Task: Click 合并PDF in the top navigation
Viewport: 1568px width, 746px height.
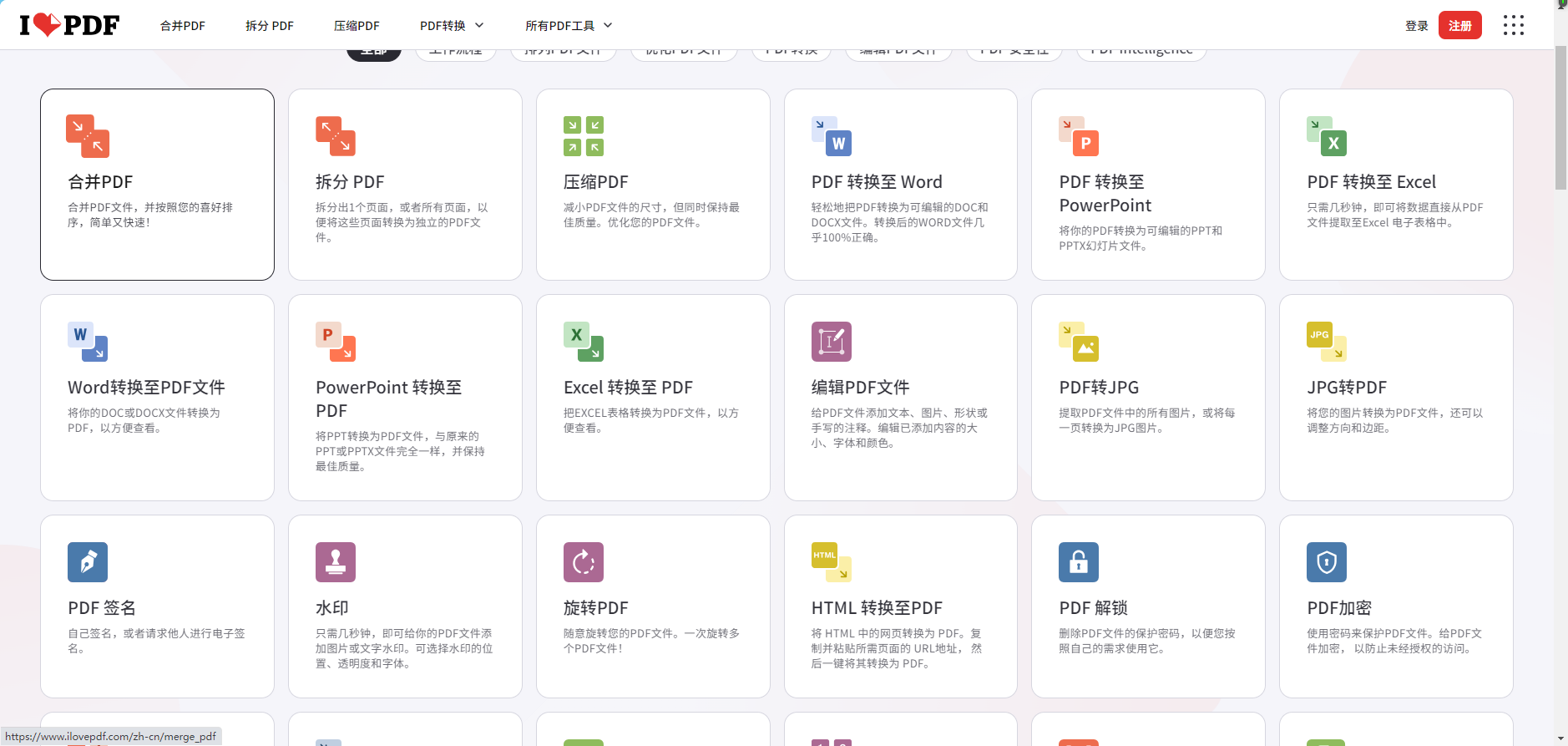Action: coord(183,26)
